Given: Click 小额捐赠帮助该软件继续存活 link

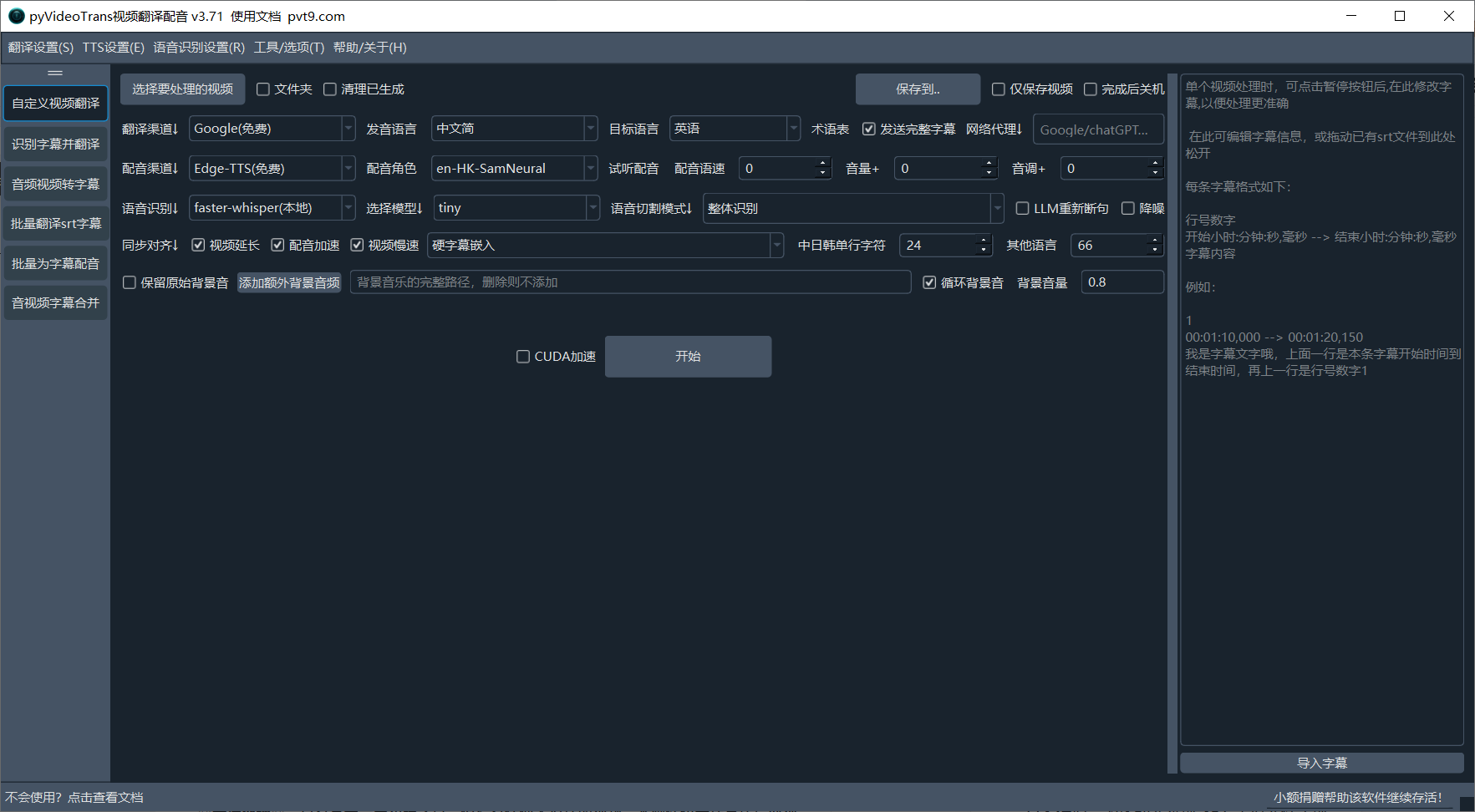Looking at the screenshot, I should (1358, 798).
